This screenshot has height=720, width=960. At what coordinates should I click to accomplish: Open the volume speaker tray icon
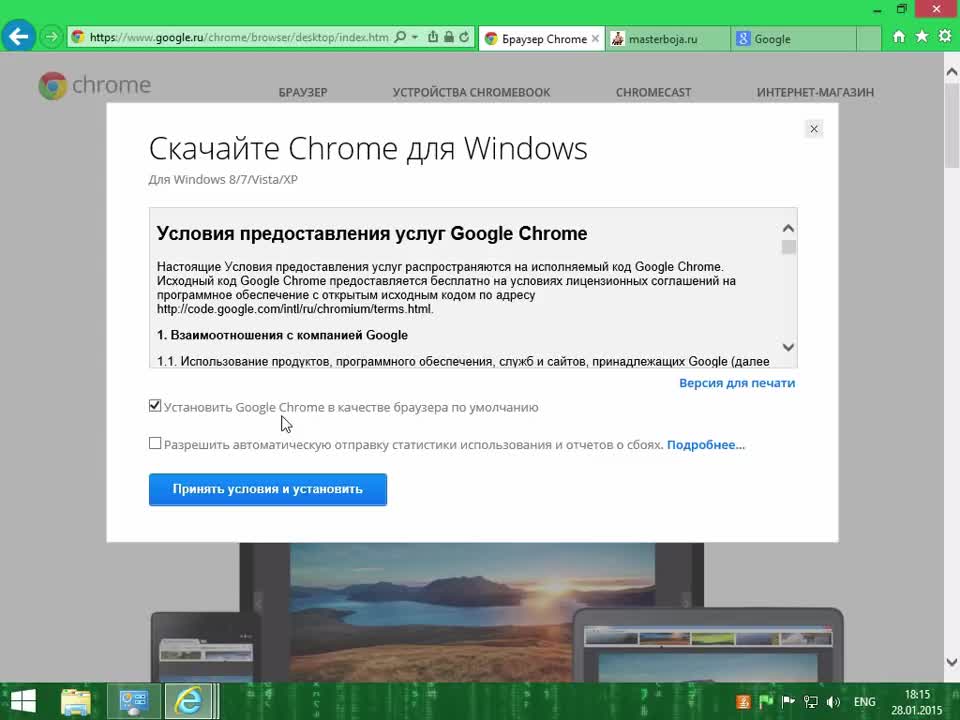coord(833,702)
